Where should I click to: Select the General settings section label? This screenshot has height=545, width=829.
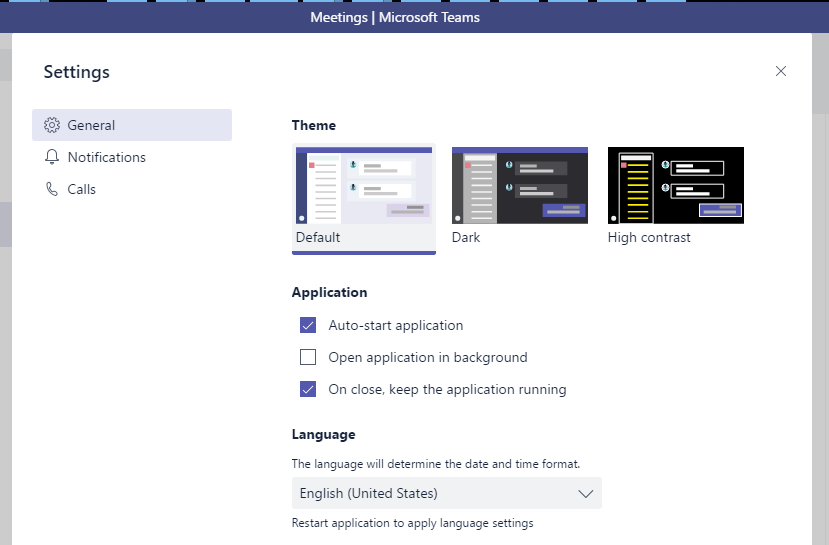point(92,125)
